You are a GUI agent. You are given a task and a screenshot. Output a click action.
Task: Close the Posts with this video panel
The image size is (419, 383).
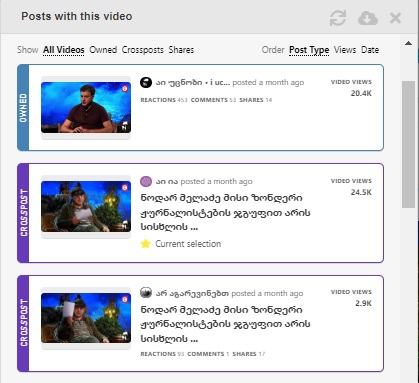pos(395,18)
